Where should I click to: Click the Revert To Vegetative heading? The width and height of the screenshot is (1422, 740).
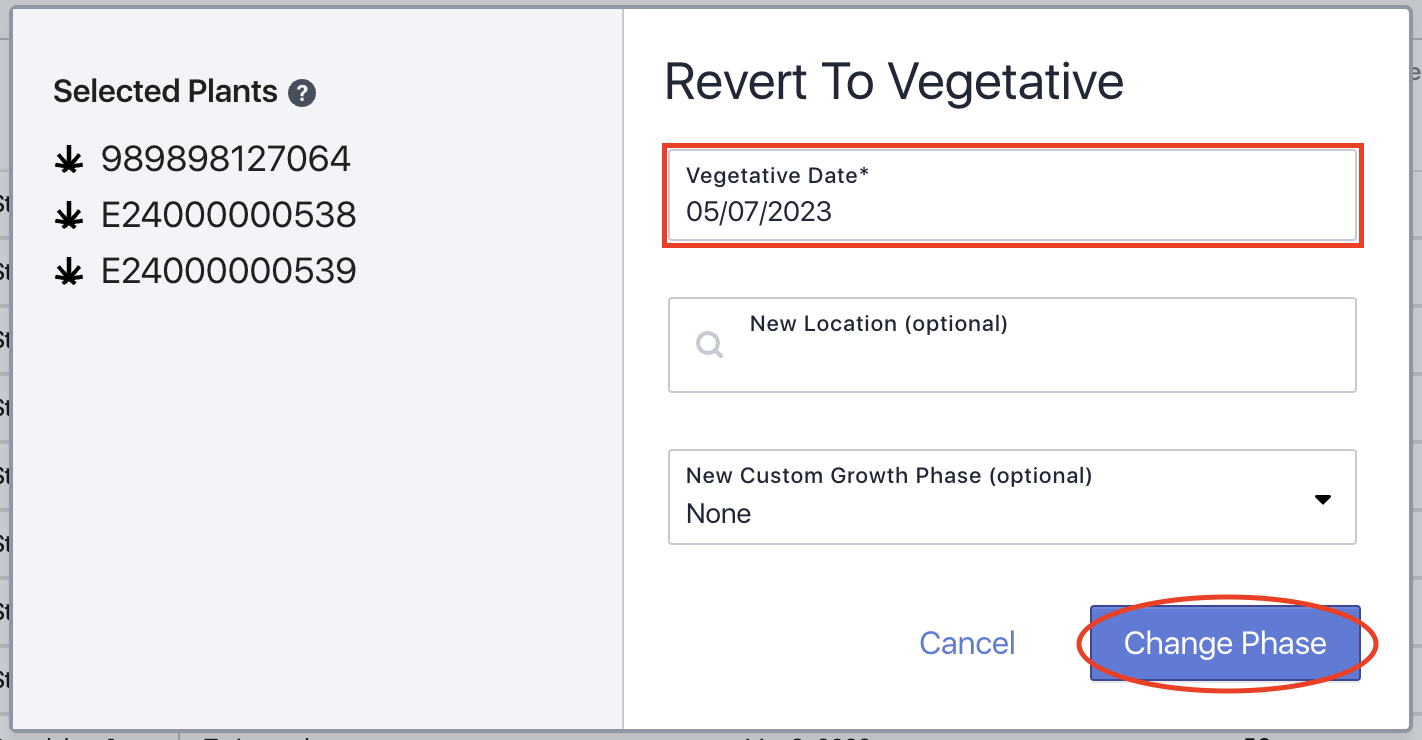coord(894,82)
